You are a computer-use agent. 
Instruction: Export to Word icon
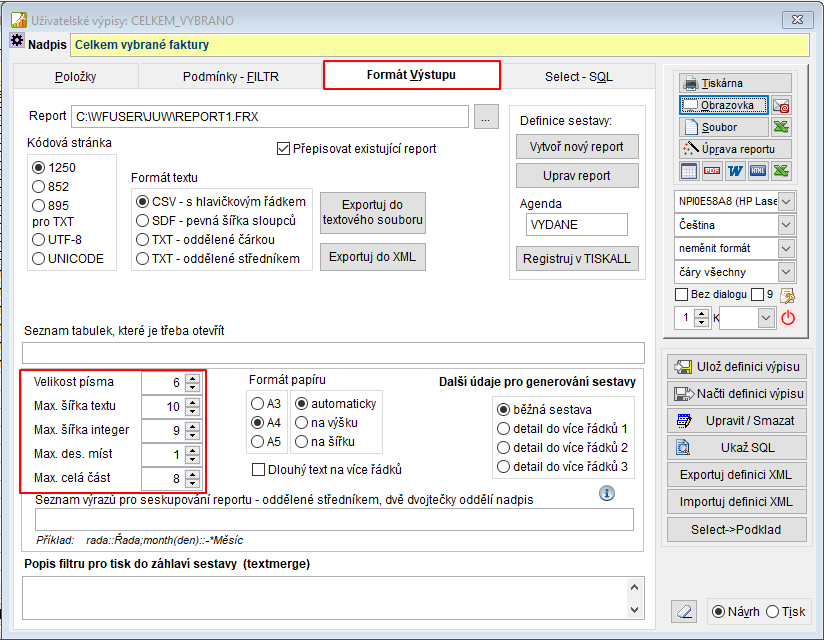735,171
